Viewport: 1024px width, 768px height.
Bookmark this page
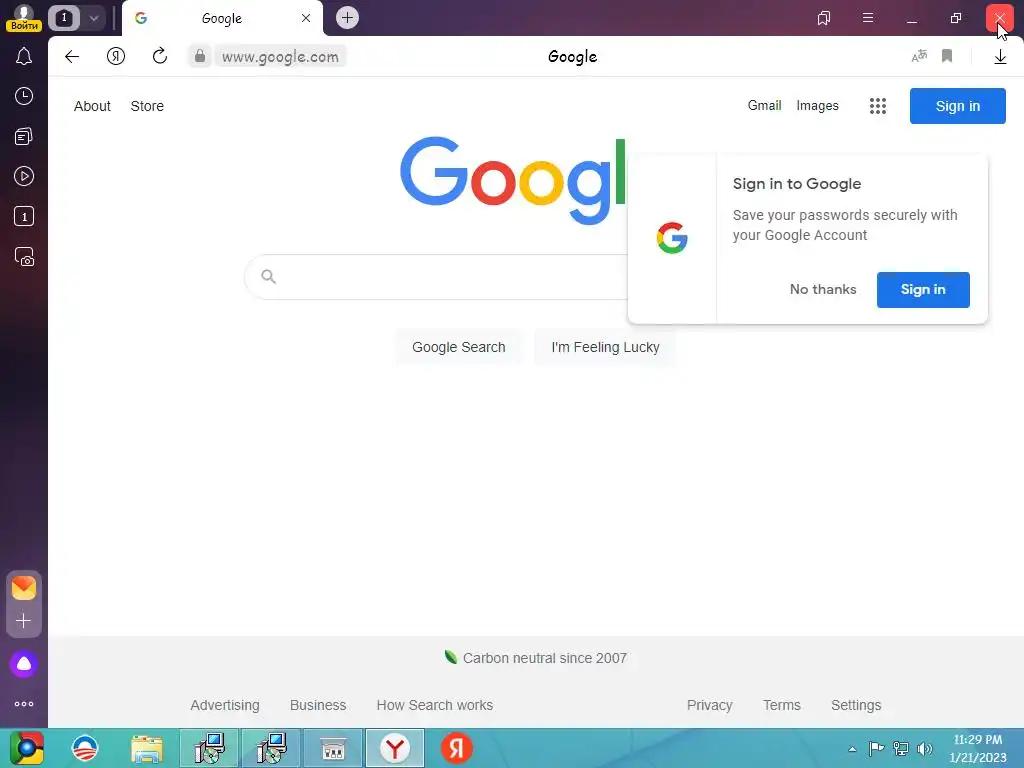click(x=947, y=56)
